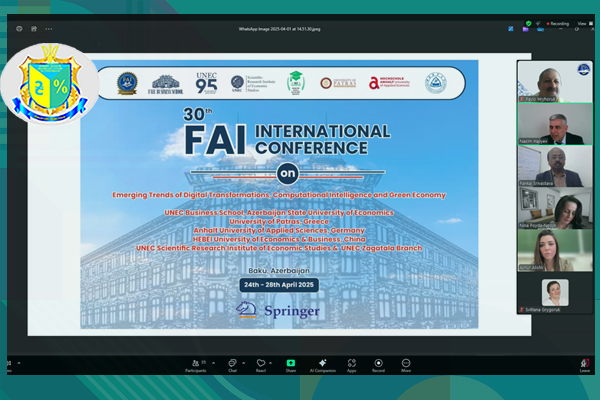
Task: Expand the video options arrow at toolbar left
Action: coord(19,363)
